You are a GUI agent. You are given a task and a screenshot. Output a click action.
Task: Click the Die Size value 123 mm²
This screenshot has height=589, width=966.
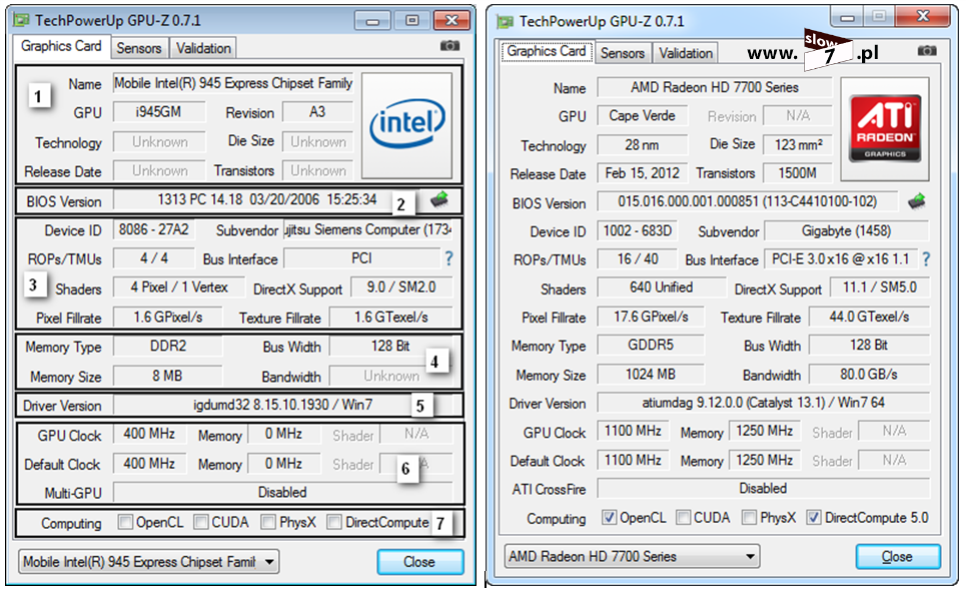pyautogui.click(x=797, y=145)
